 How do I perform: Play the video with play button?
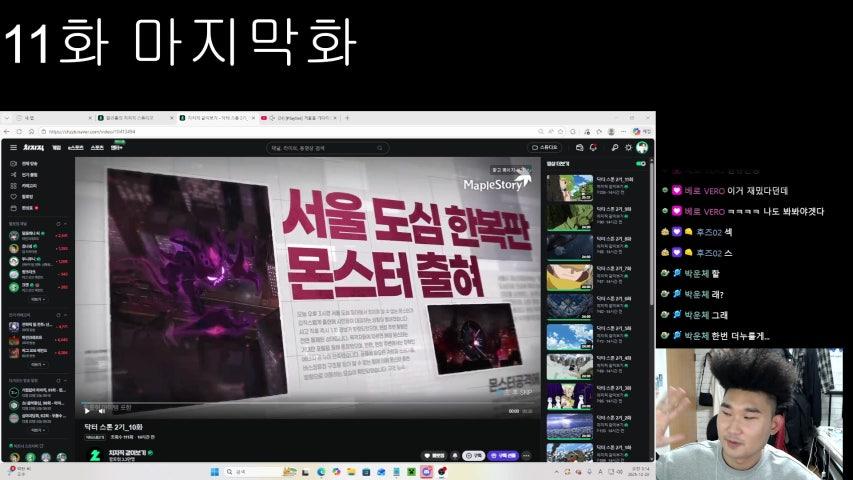click(x=87, y=410)
